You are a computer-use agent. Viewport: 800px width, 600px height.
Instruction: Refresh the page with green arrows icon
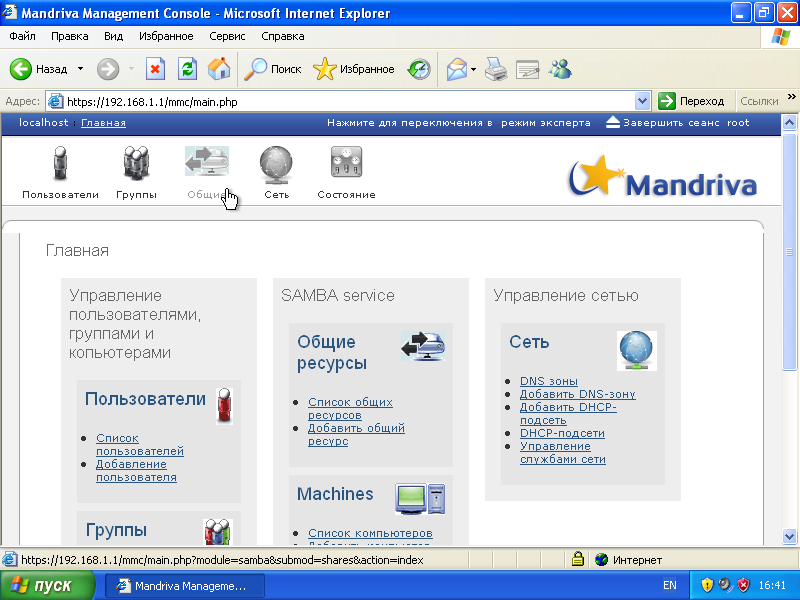[187, 69]
